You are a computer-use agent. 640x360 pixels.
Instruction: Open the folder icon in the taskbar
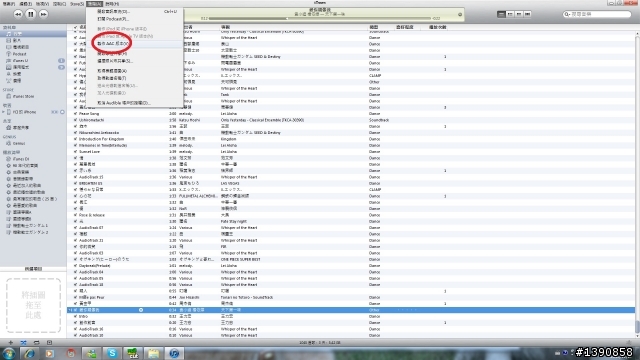click(153, 353)
